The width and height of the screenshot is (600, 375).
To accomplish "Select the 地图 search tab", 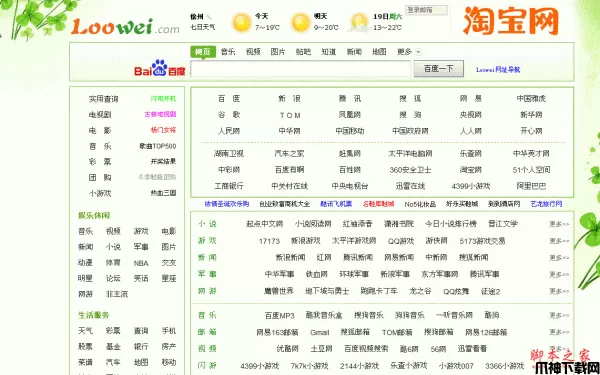I will pyautogui.click(x=379, y=52).
